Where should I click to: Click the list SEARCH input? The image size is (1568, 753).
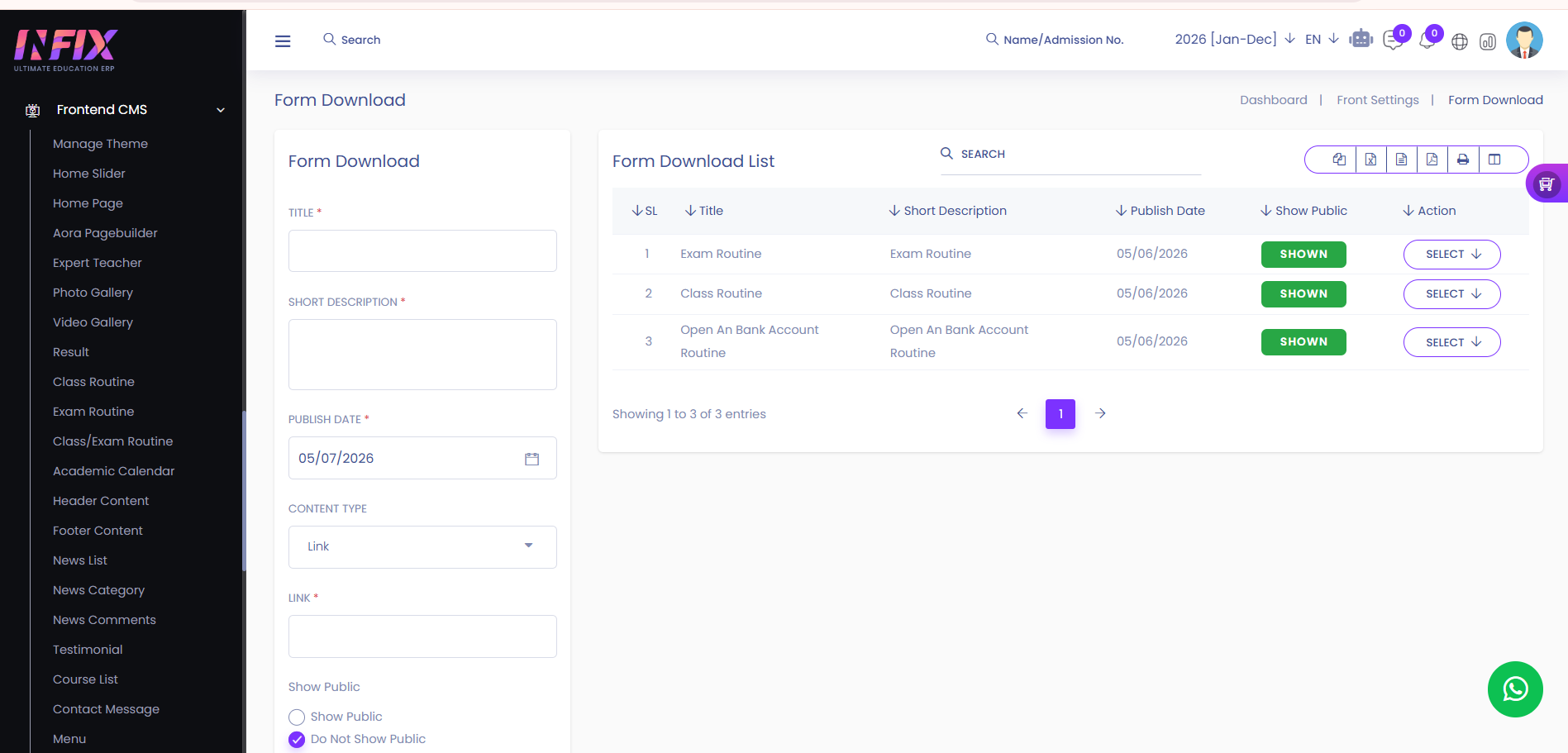(x=1070, y=155)
